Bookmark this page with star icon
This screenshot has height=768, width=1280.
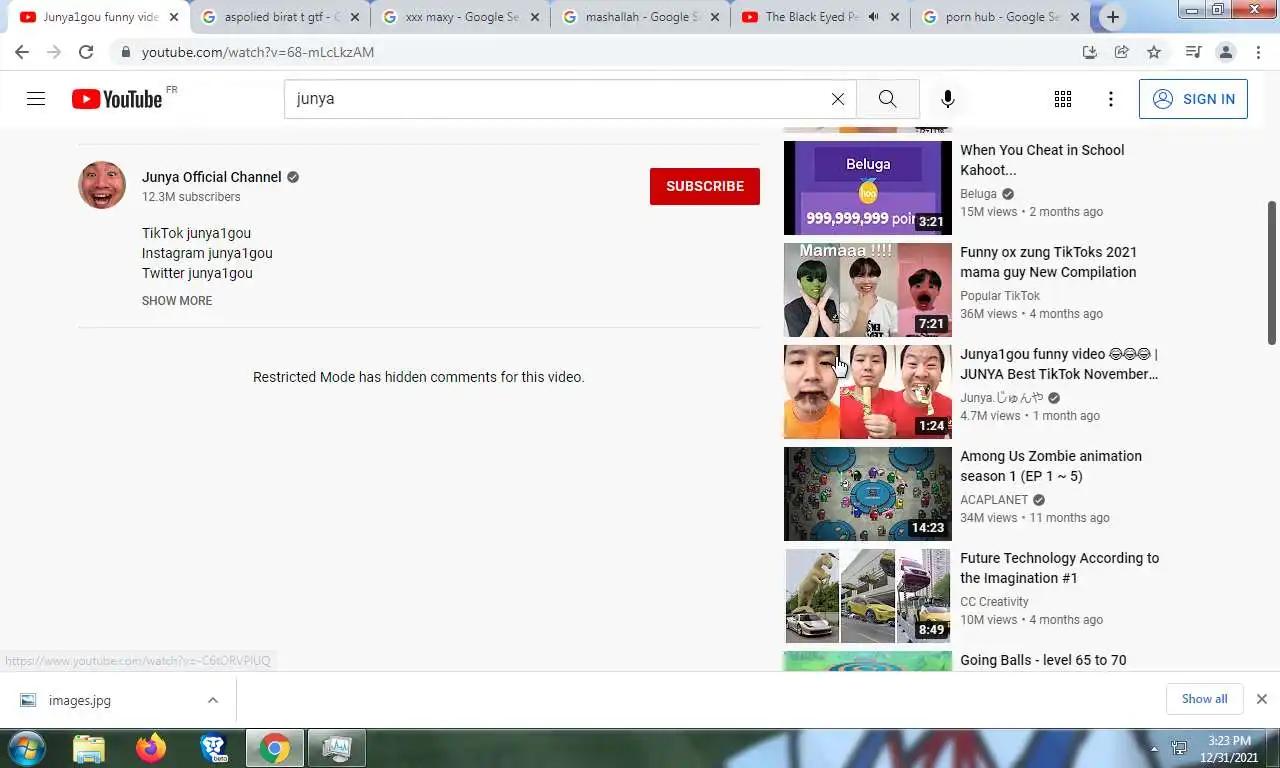[1154, 52]
